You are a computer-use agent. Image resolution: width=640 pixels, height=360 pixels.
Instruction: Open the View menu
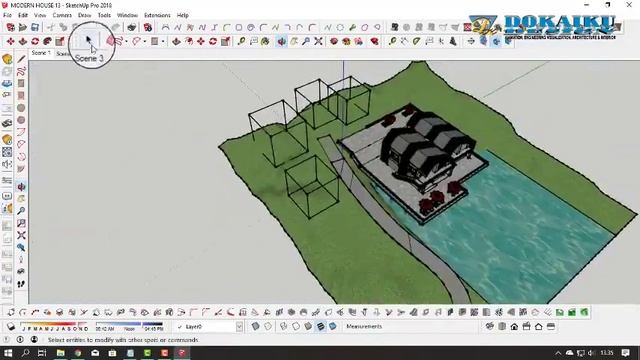coord(40,15)
